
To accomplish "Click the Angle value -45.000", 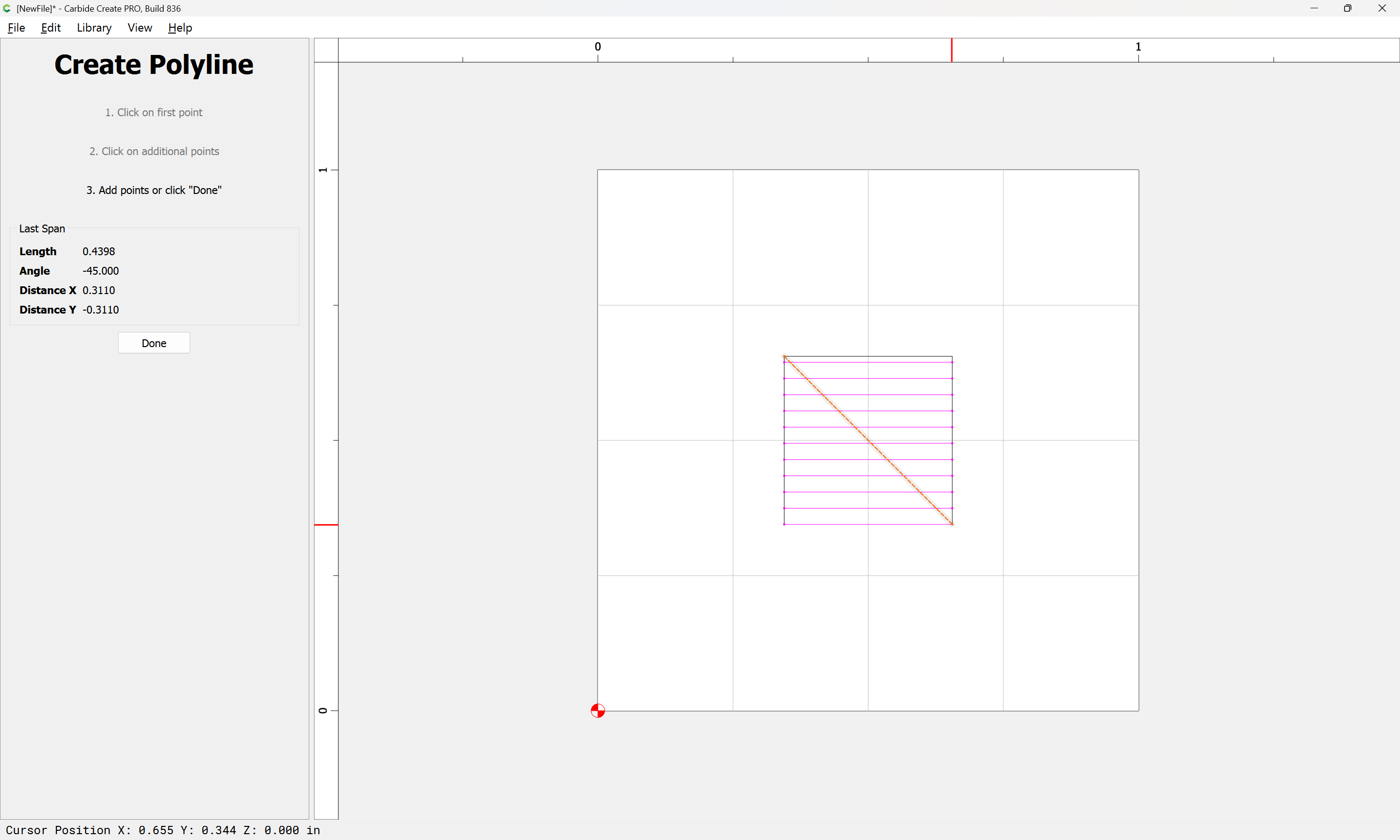I will [x=101, y=271].
